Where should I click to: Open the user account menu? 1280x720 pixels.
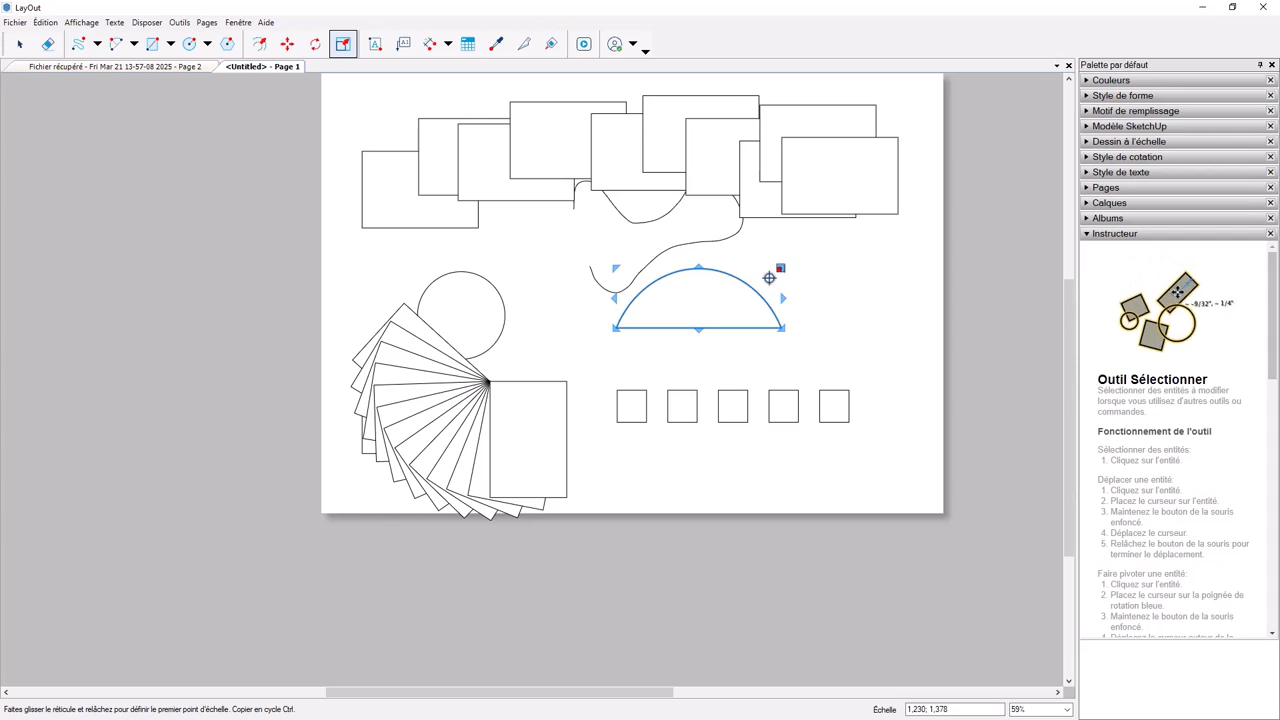pyautogui.click(x=615, y=43)
